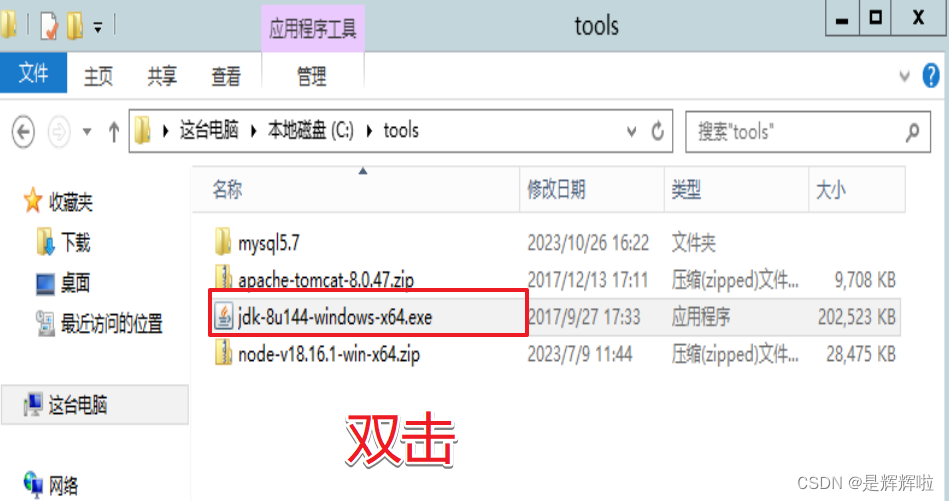949x501 pixels.
Task: Click the back navigation arrow
Action: point(23,131)
